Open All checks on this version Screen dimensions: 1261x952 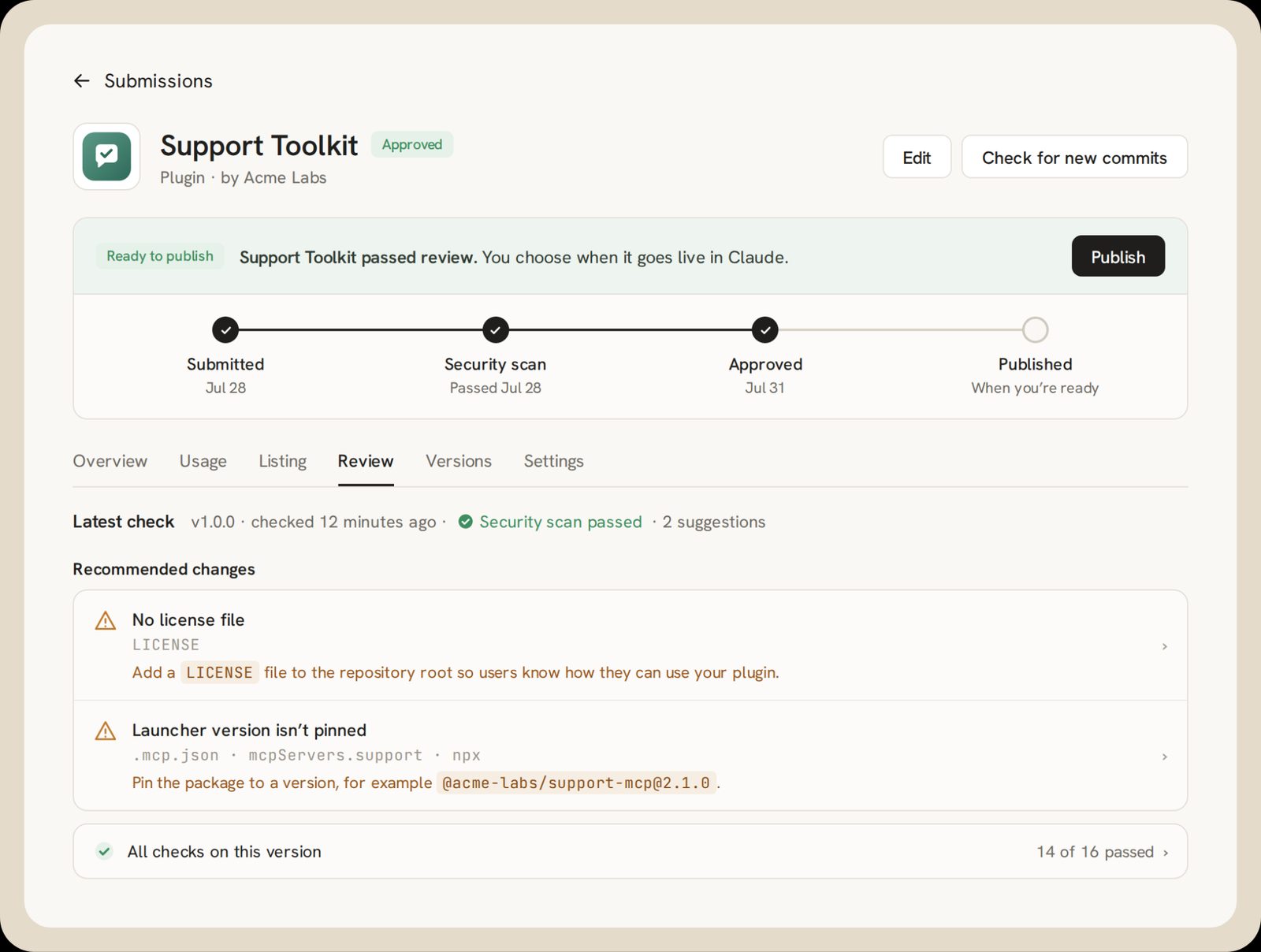point(630,851)
